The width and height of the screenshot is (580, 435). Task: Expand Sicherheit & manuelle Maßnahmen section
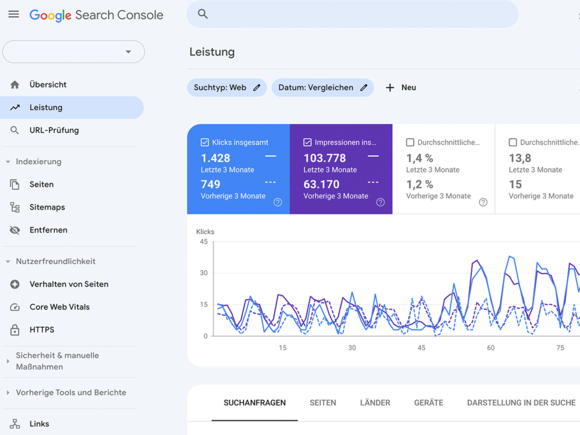coord(8,361)
